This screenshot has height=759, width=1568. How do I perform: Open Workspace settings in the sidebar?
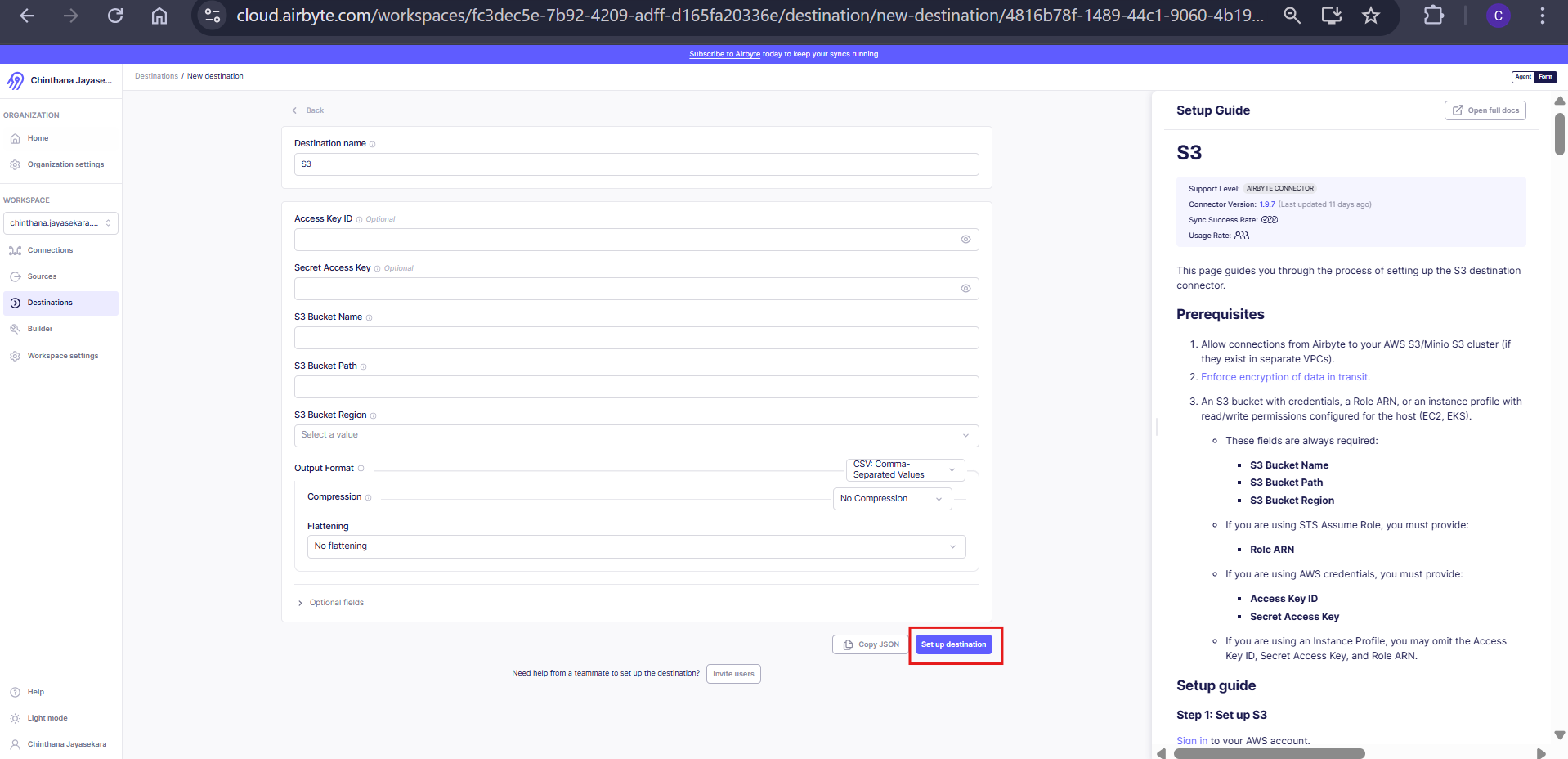coord(60,356)
